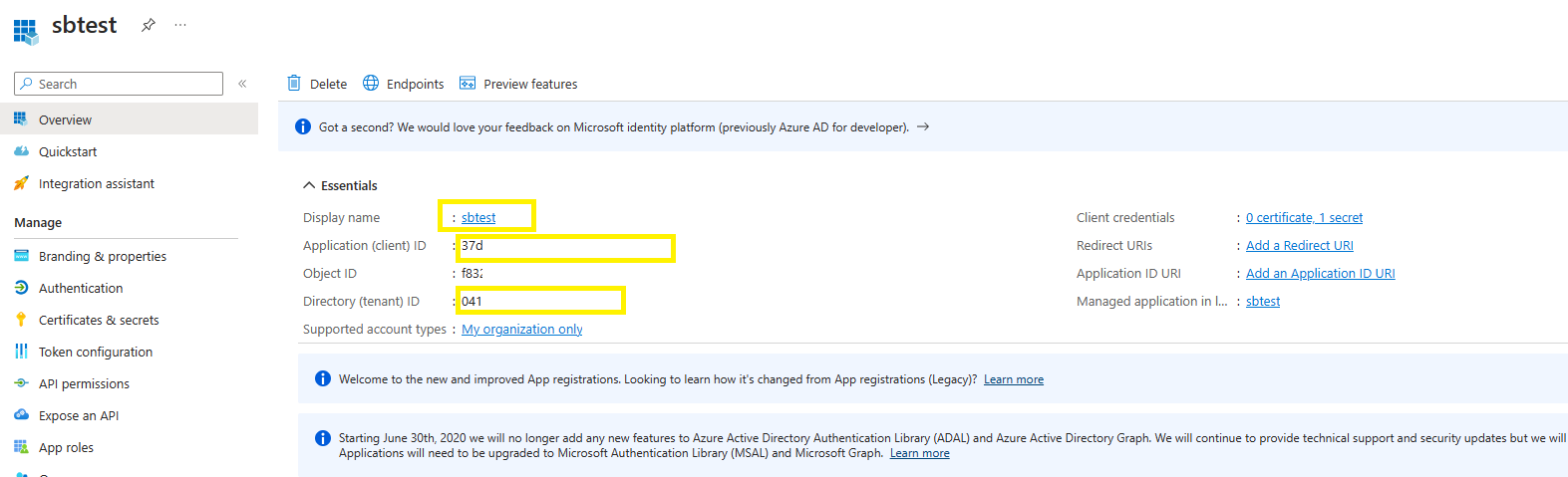The image size is (1568, 477).
Task: Click the ADAL notice info icon
Action: pos(323,438)
